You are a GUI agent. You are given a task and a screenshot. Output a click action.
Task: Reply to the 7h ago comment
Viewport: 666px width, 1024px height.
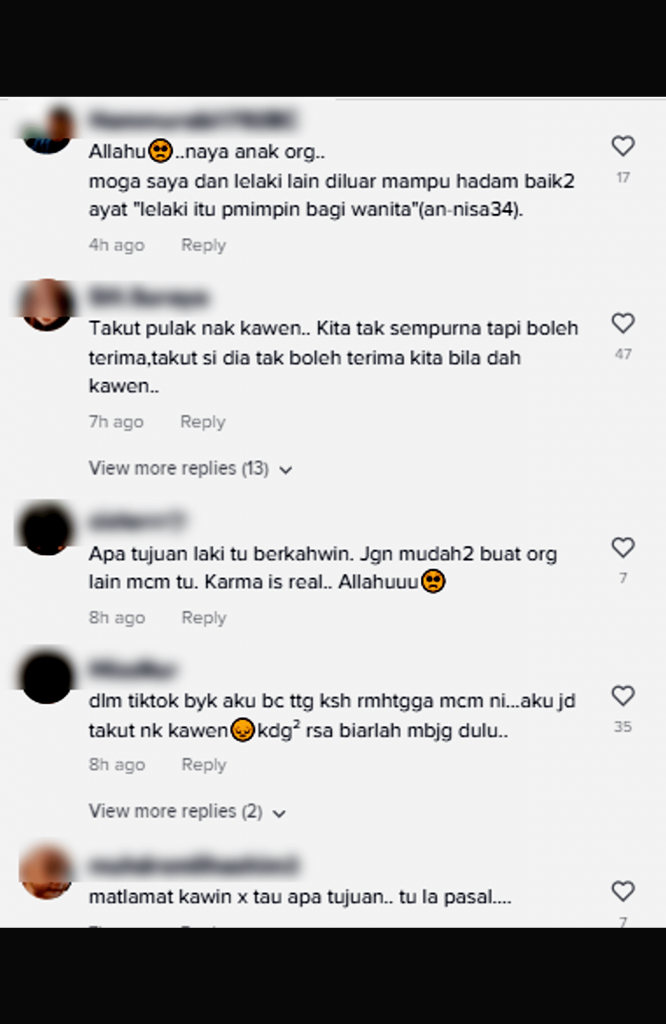click(203, 422)
